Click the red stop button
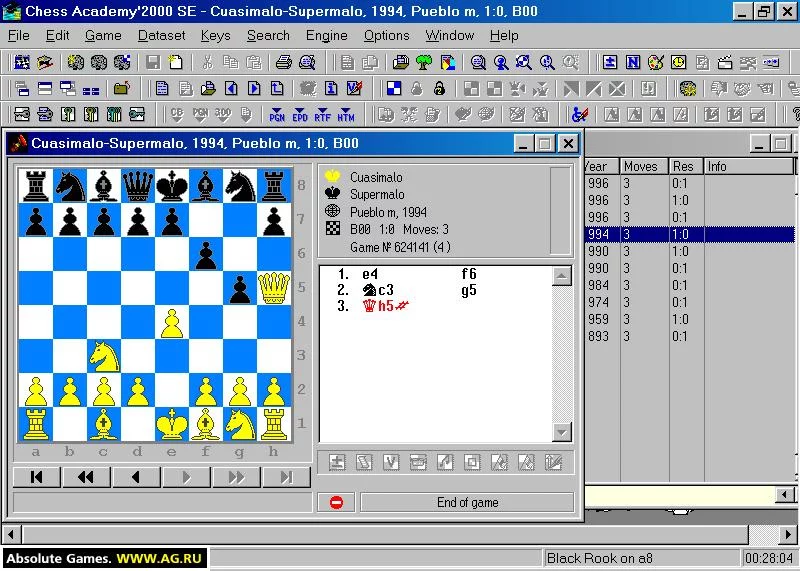This screenshot has height=571, width=800. [336, 502]
